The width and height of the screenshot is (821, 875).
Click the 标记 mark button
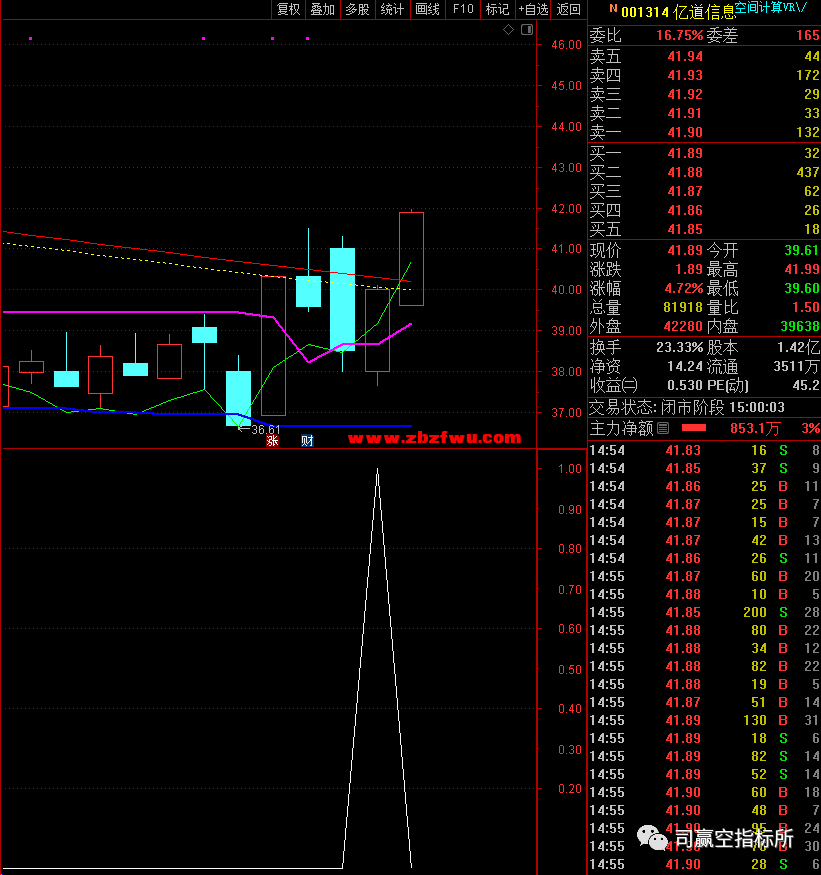pyautogui.click(x=497, y=9)
